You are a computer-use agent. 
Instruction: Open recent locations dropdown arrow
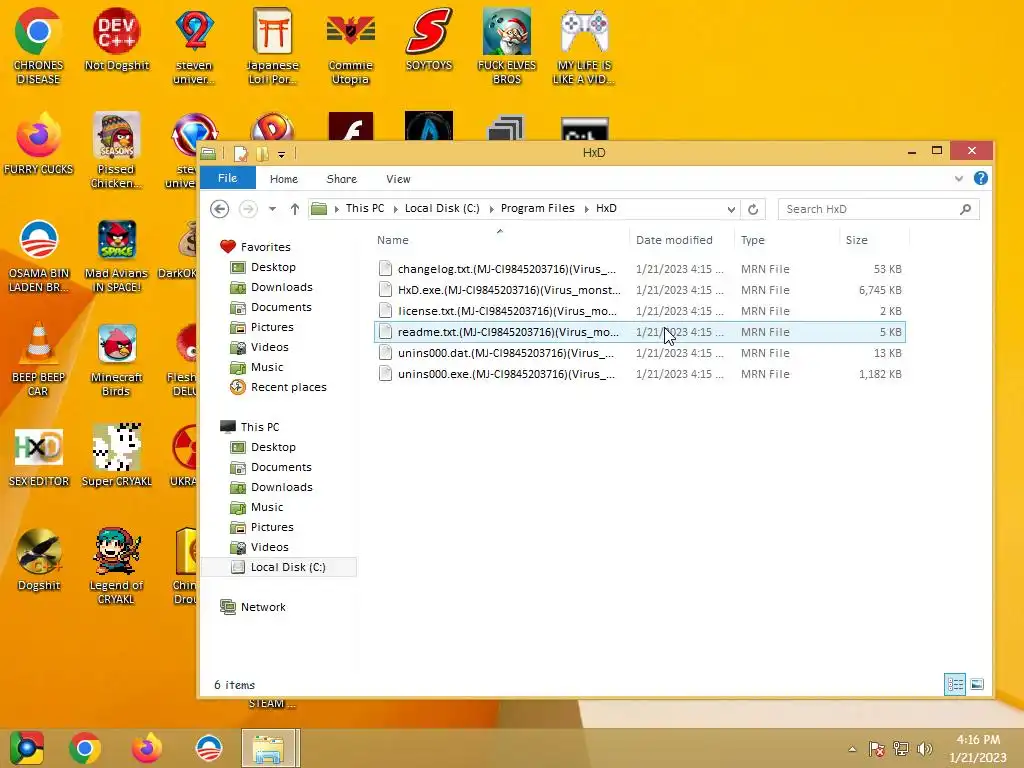272,209
